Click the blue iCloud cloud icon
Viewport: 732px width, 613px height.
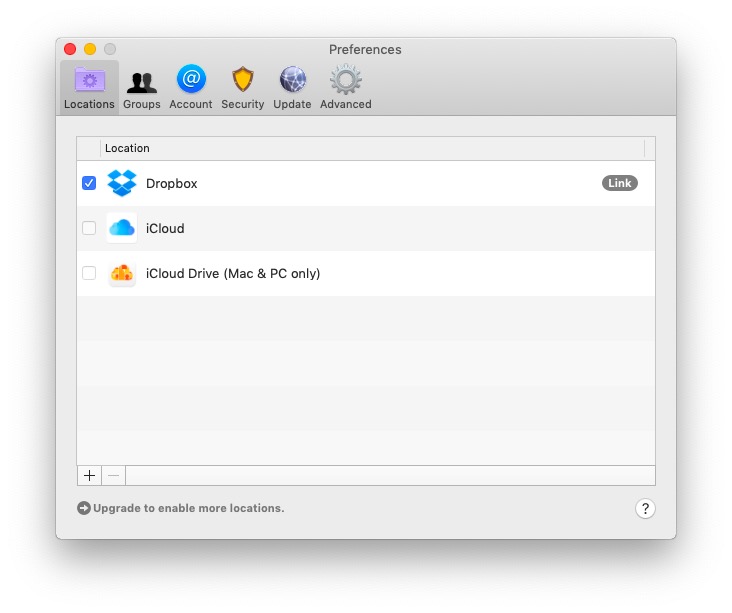pos(122,228)
